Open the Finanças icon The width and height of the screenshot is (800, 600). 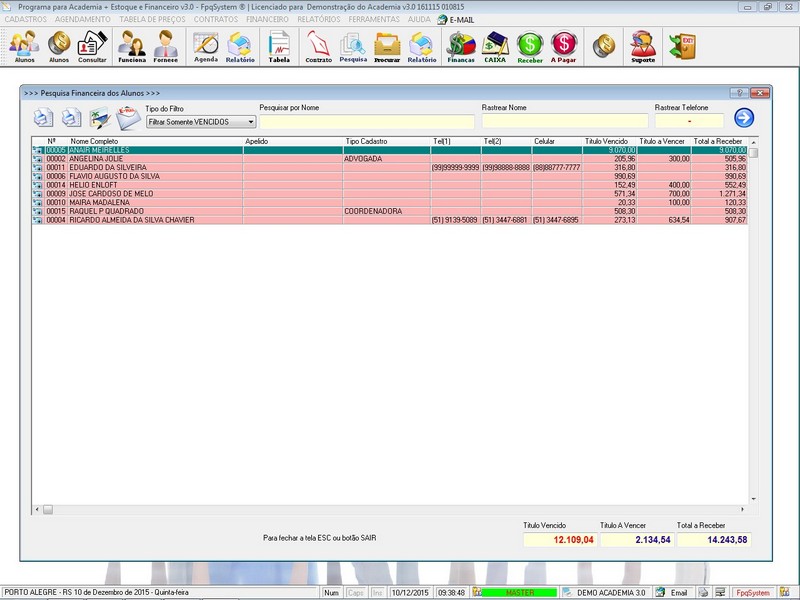click(461, 46)
